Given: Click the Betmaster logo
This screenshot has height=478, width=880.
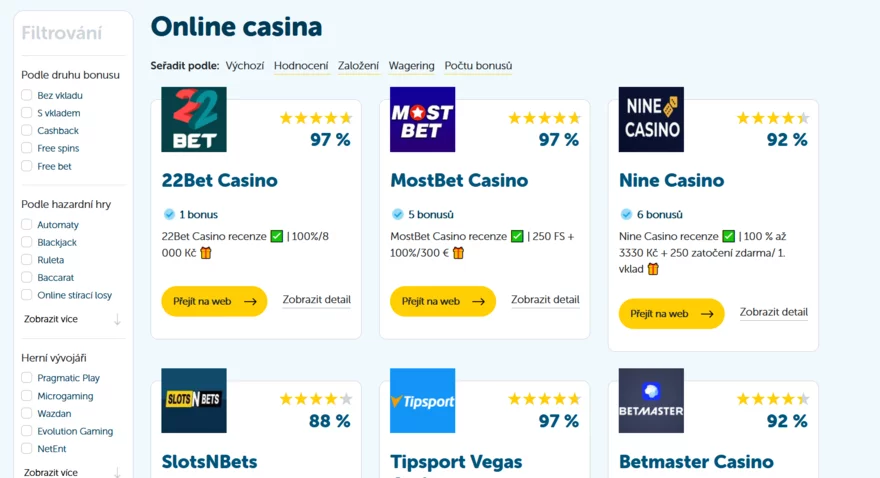Looking at the screenshot, I should pyautogui.click(x=651, y=401).
